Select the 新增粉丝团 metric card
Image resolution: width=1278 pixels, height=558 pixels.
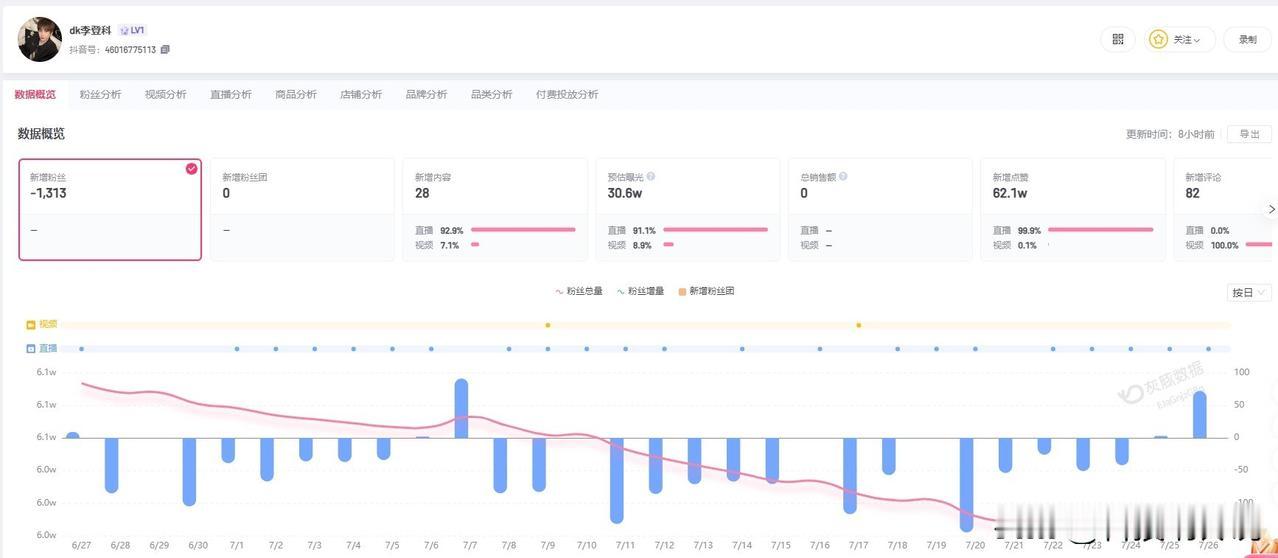(x=302, y=209)
